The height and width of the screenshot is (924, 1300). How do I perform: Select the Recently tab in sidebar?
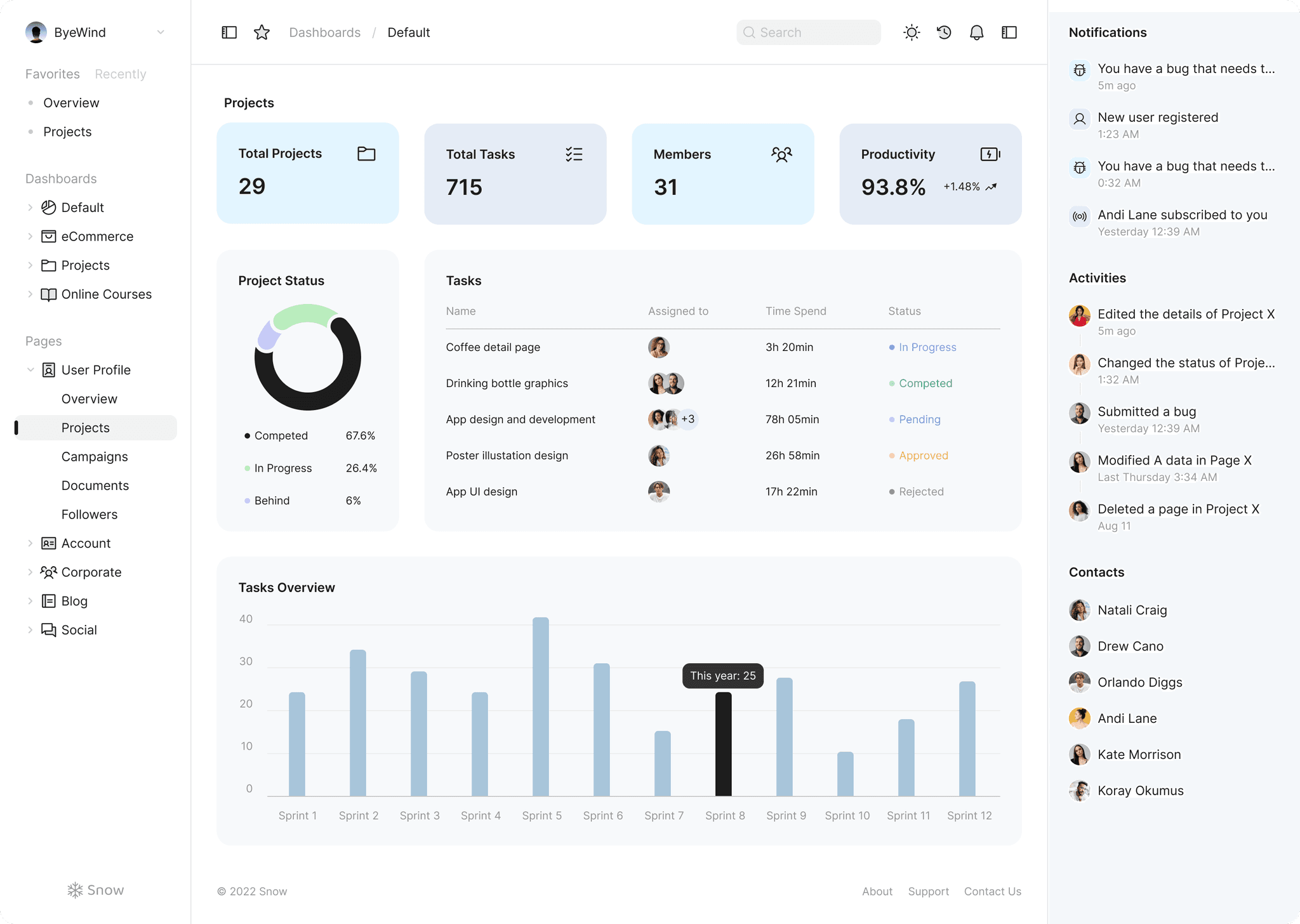pyautogui.click(x=121, y=74)
